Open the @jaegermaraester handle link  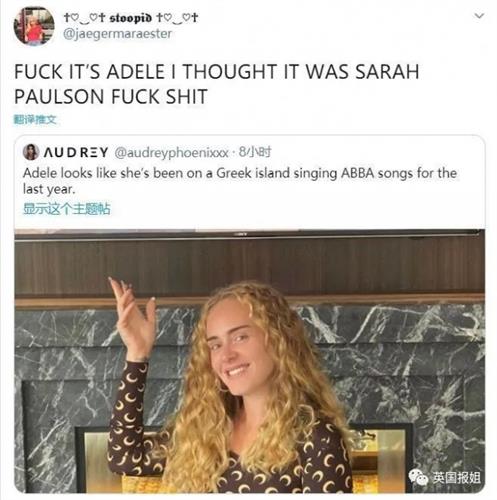[x=117, y=34]
